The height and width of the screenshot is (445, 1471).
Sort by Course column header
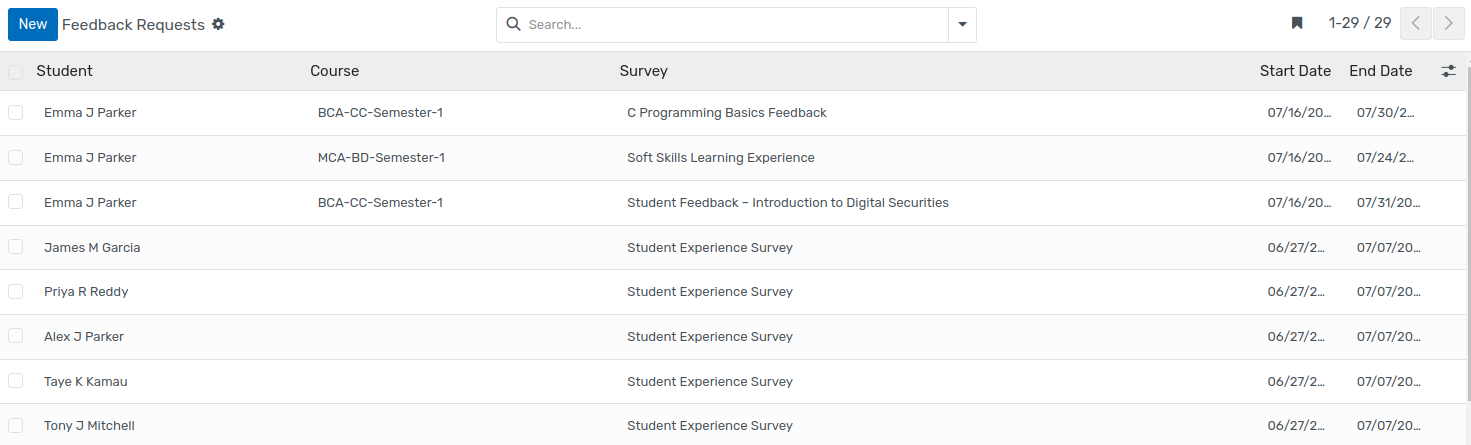tap(334, 71)
